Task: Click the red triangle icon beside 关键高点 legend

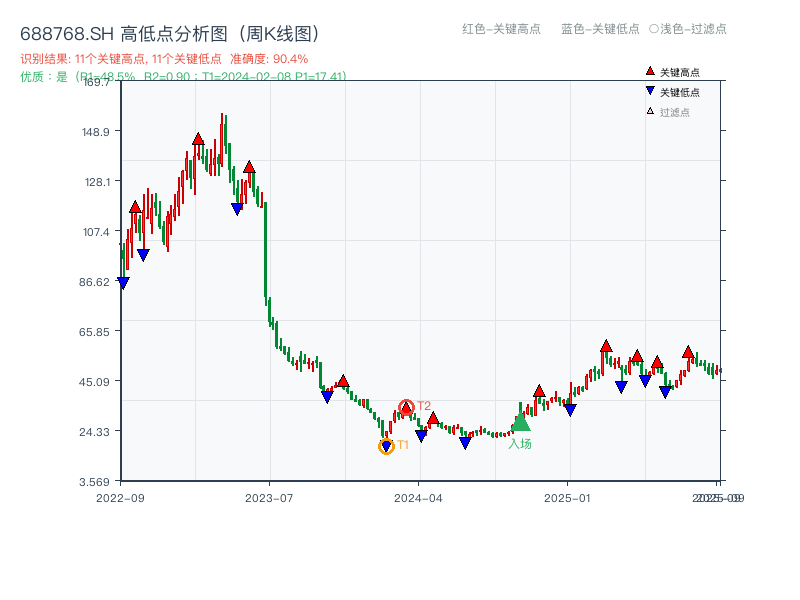Action: 650,71
